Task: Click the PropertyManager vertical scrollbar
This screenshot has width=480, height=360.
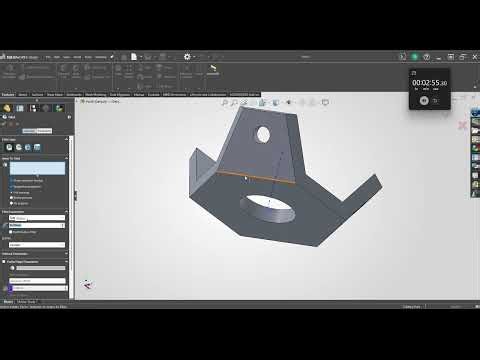Action: point(71,217)
